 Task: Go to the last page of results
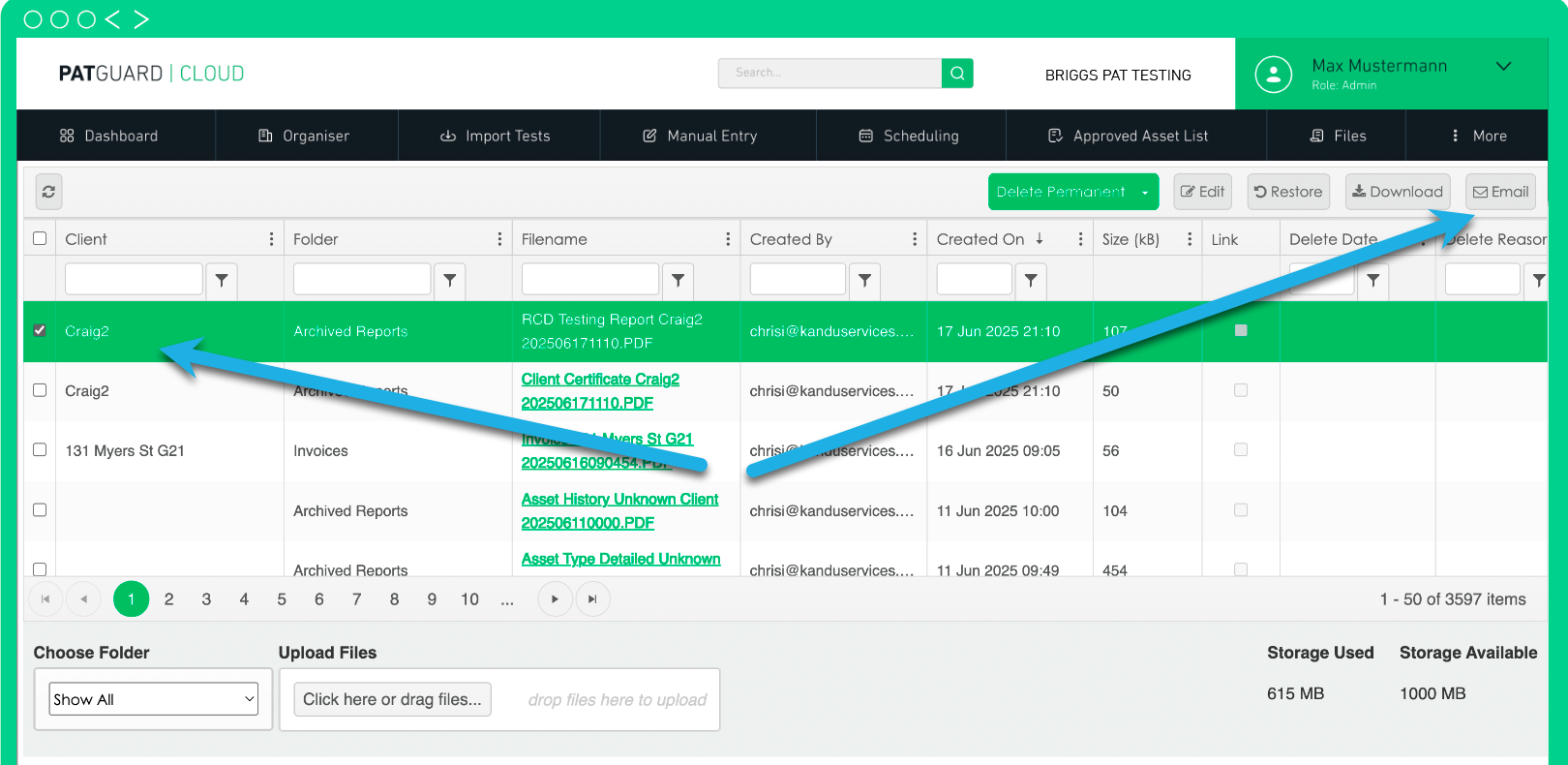click(x=592, y=599)
